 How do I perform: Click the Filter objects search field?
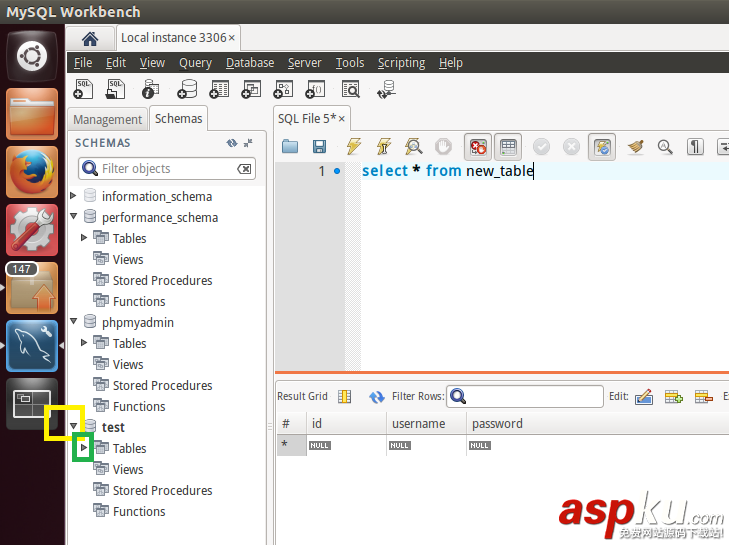(167, 168)
